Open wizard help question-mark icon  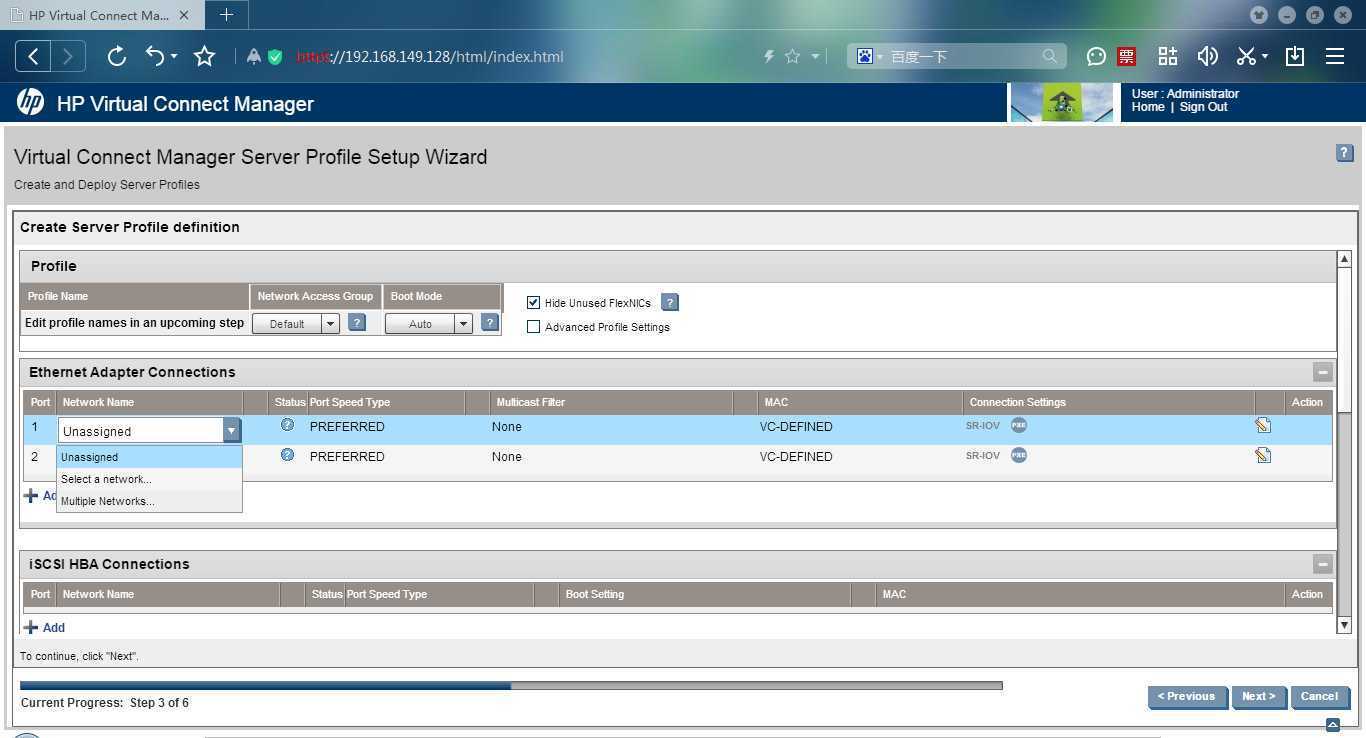click(x=1344, y=153)
